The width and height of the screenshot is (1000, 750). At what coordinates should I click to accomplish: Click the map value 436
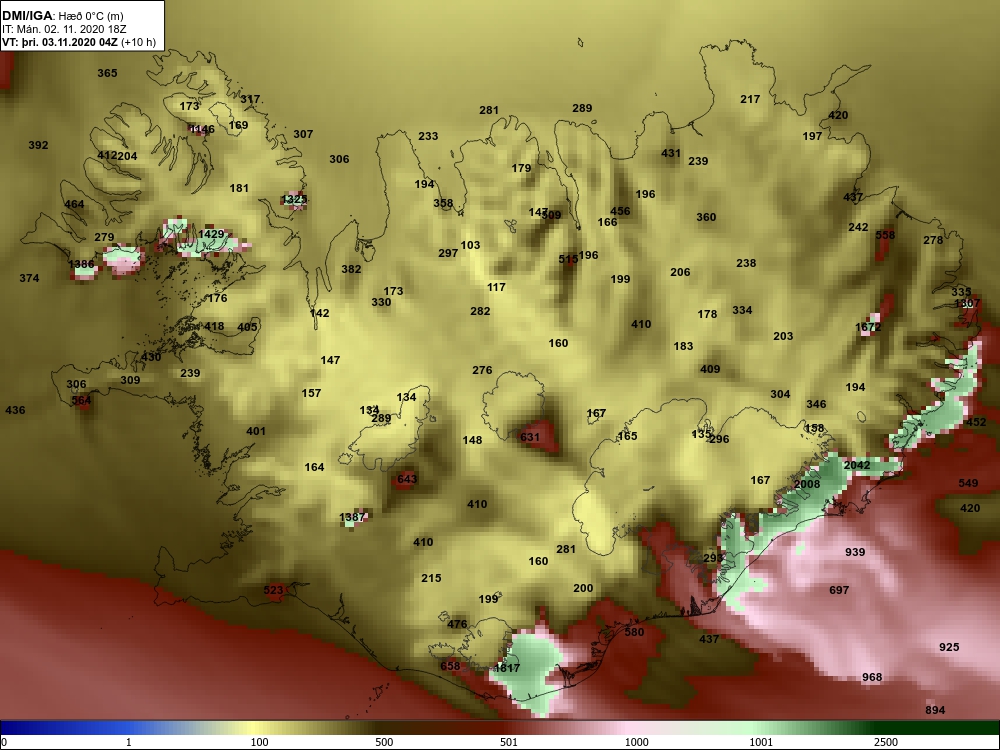click(15, 410)
